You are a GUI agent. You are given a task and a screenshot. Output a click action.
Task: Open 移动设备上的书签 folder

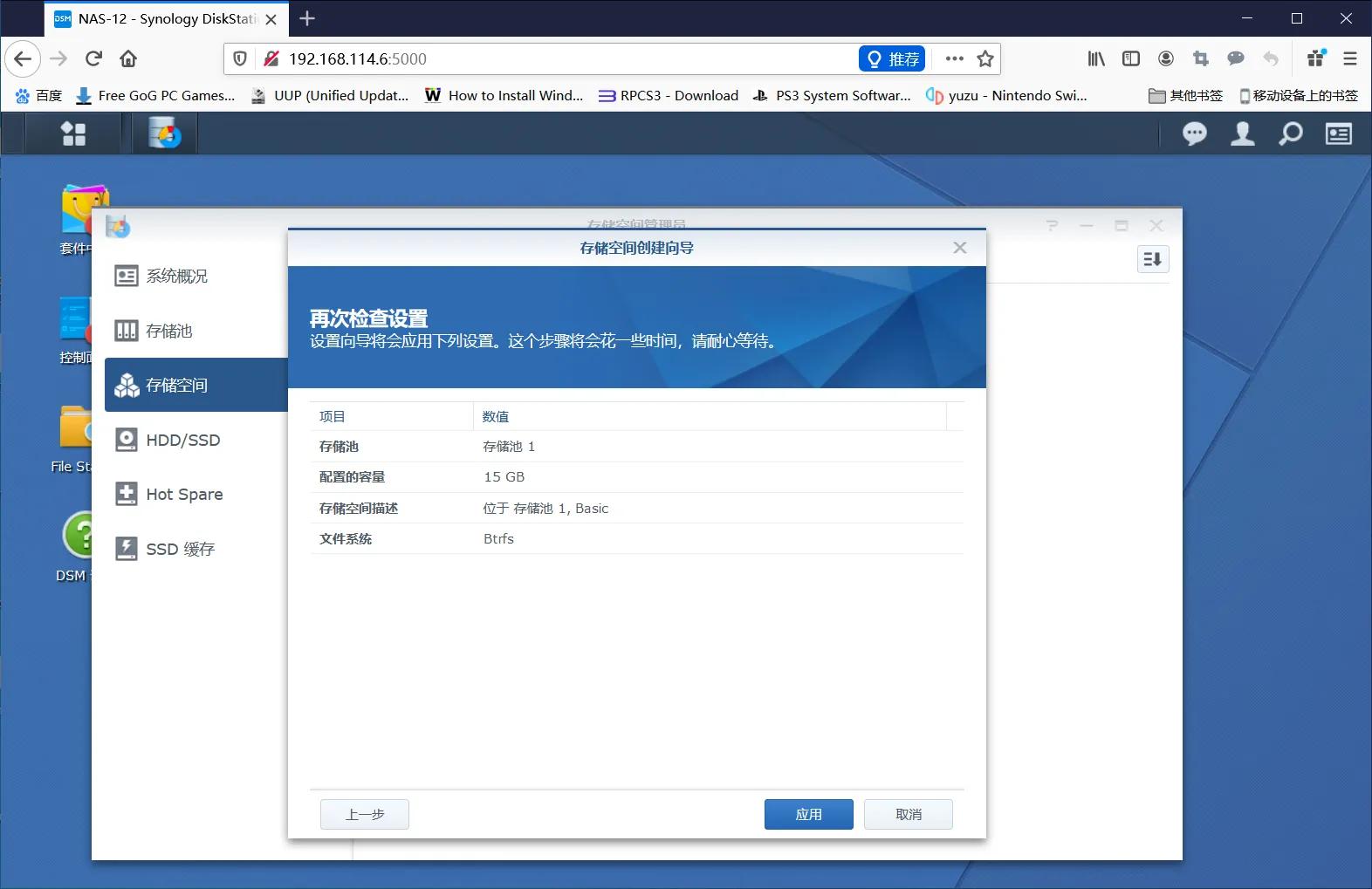click(1299, 95)
